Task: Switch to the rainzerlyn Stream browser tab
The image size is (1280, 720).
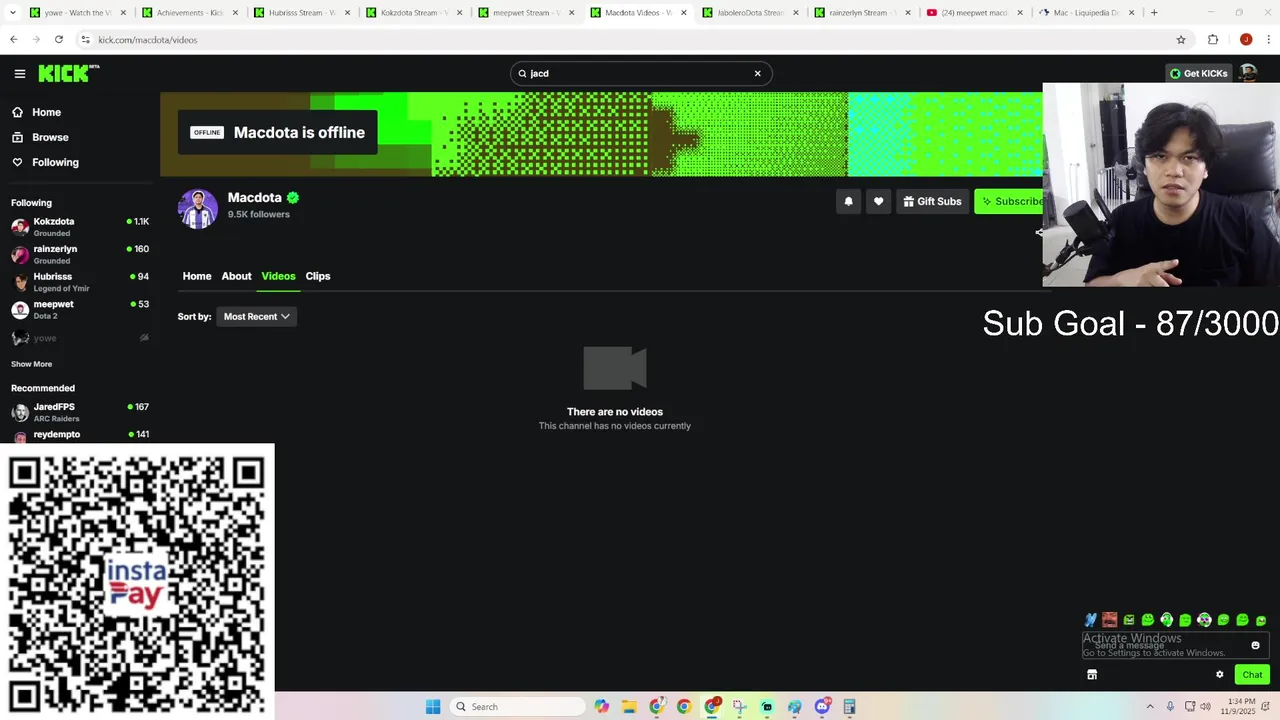Action: coord(861,13)
